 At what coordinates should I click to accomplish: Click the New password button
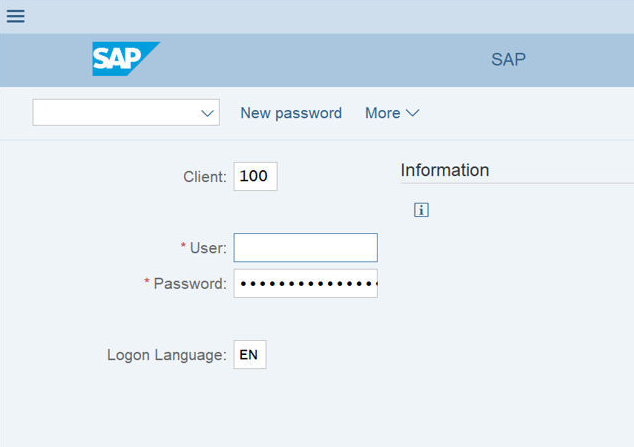291,113
